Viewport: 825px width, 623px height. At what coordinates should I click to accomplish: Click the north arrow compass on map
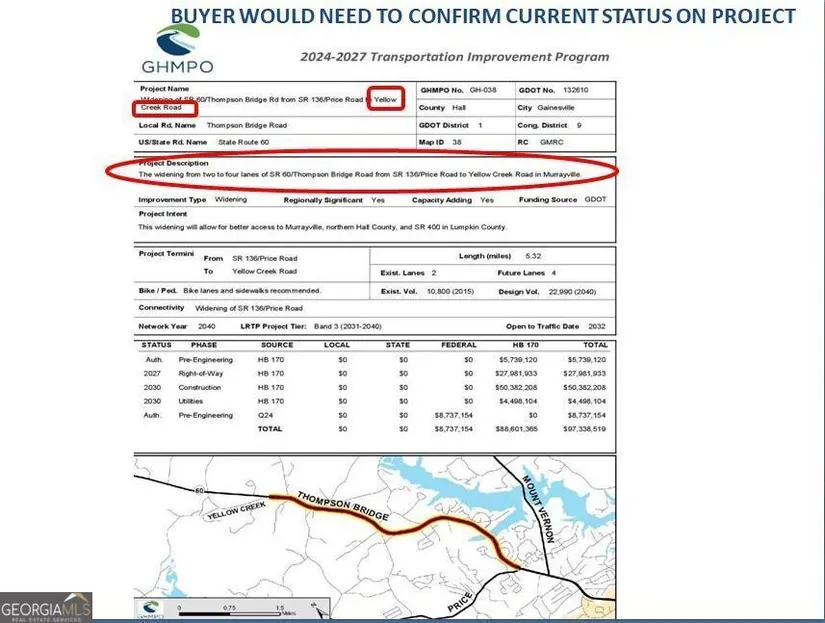tap(319, 608)
